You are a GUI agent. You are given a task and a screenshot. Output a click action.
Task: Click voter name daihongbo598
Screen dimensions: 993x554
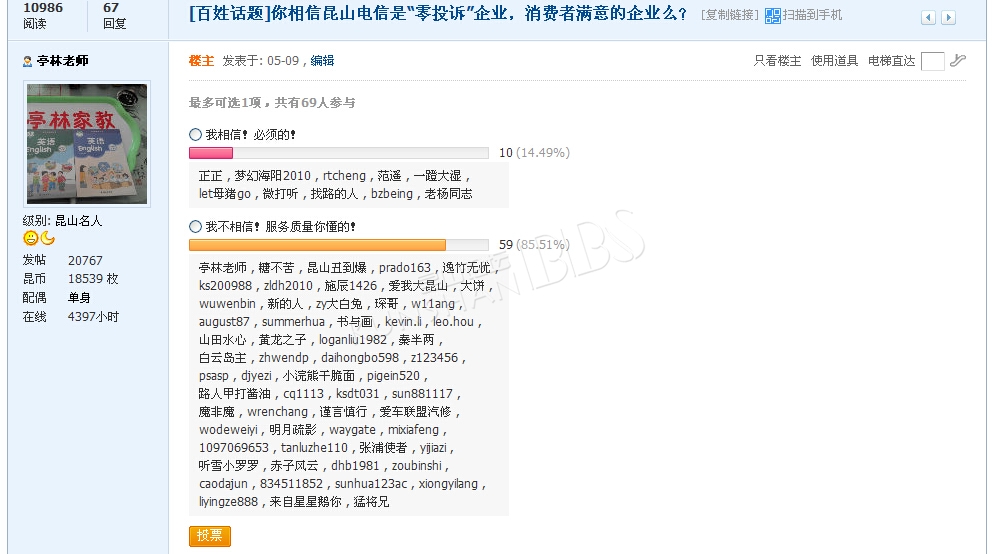[x=360, y=358]
